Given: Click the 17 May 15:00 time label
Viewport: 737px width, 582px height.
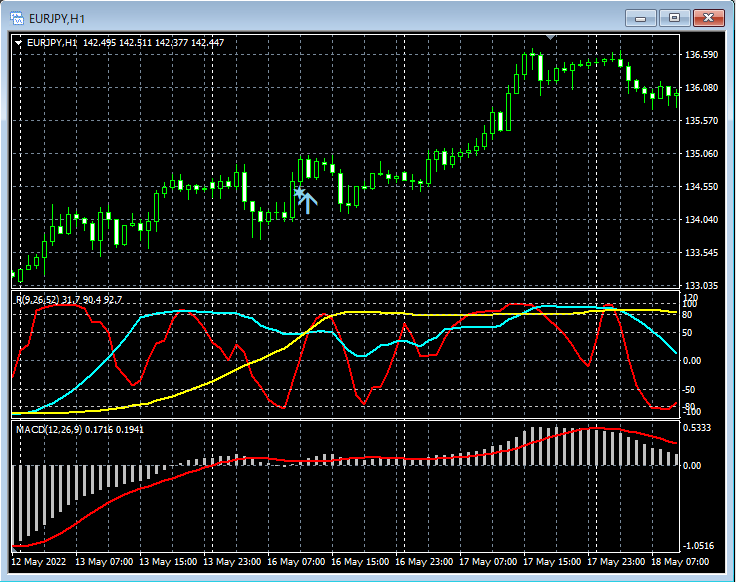Looking at the screenshot, I should point(552,562).
